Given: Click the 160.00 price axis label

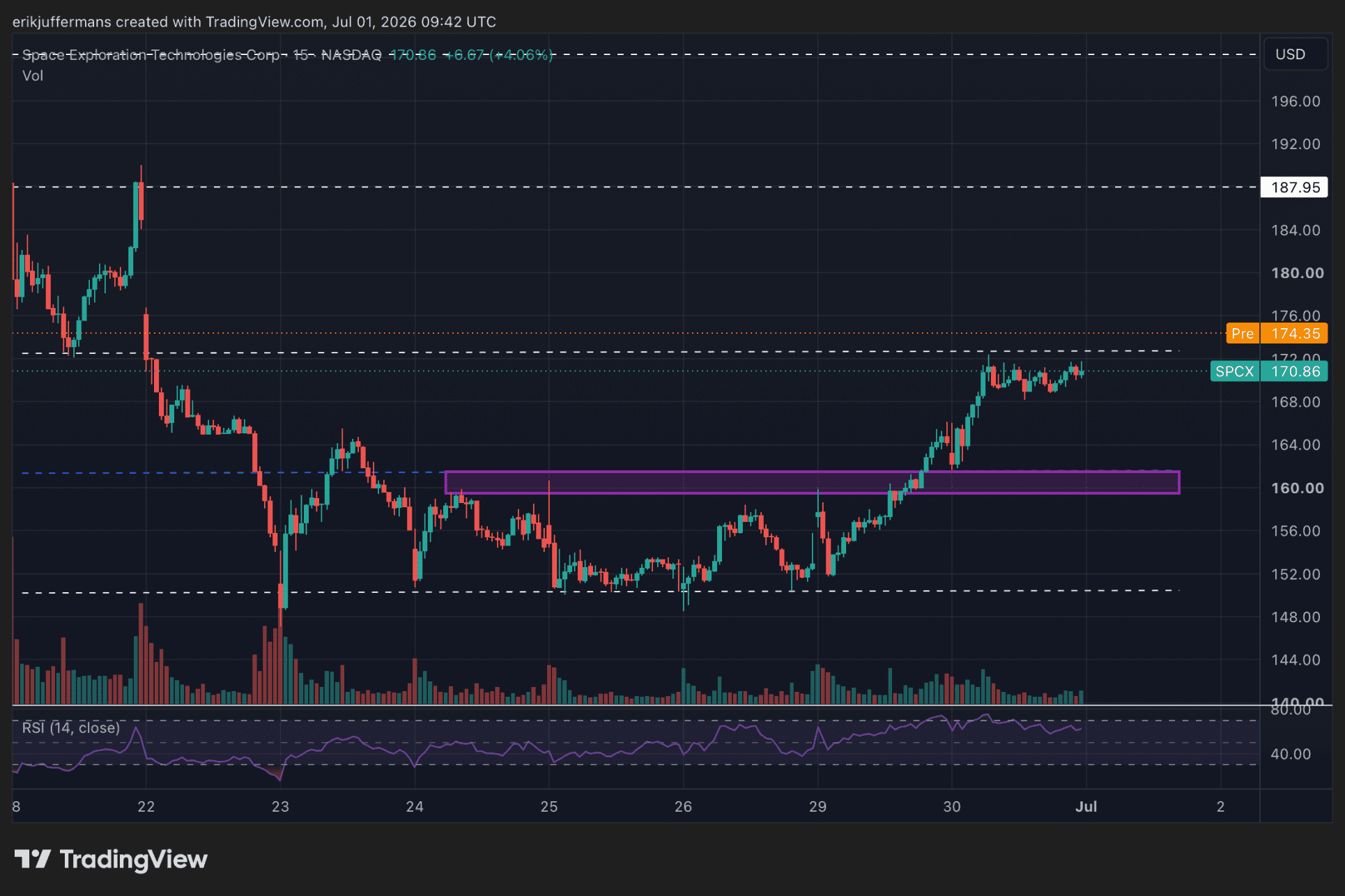Looking at the screenshot, I should pyautogui.click(x=1297, y=488).
